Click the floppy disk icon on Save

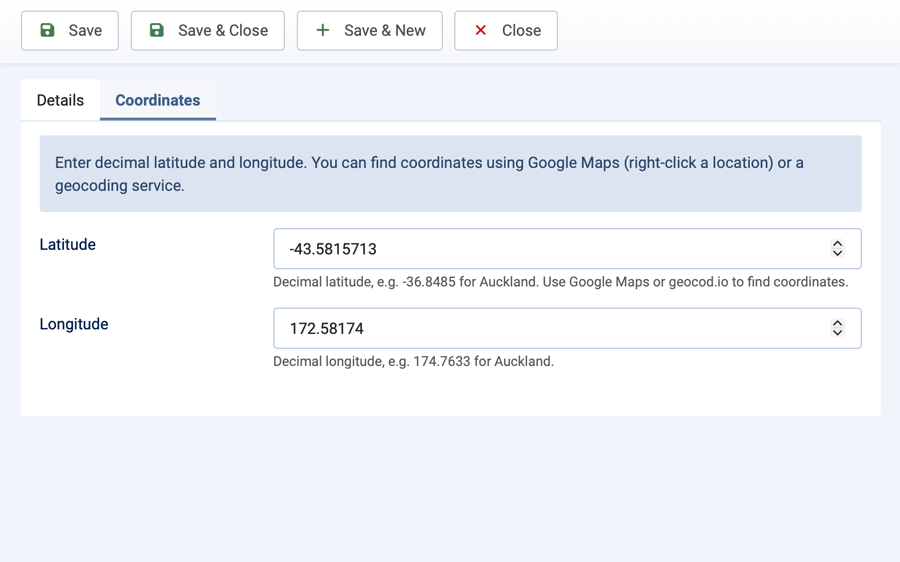(x=47, y=30)
